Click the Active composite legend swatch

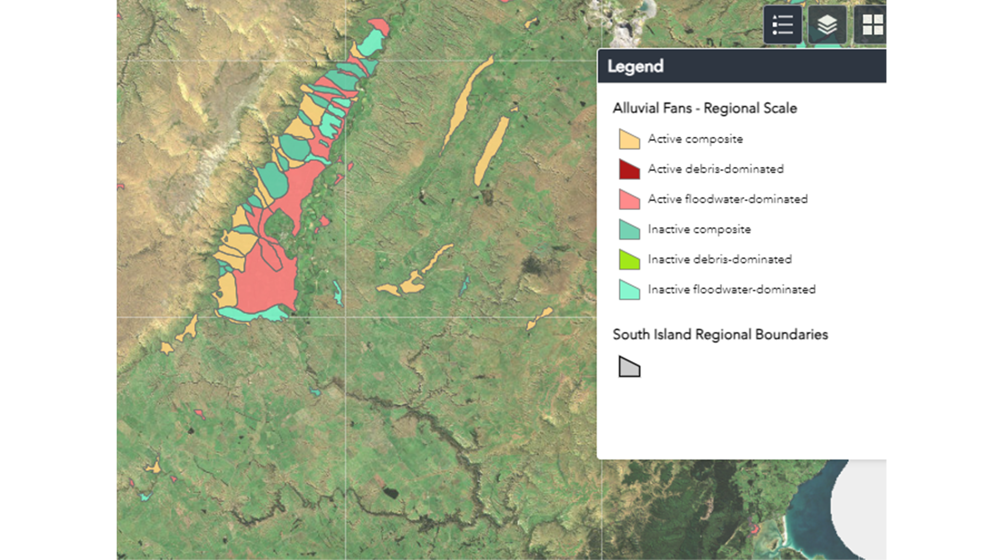click(x=629, y=139)
